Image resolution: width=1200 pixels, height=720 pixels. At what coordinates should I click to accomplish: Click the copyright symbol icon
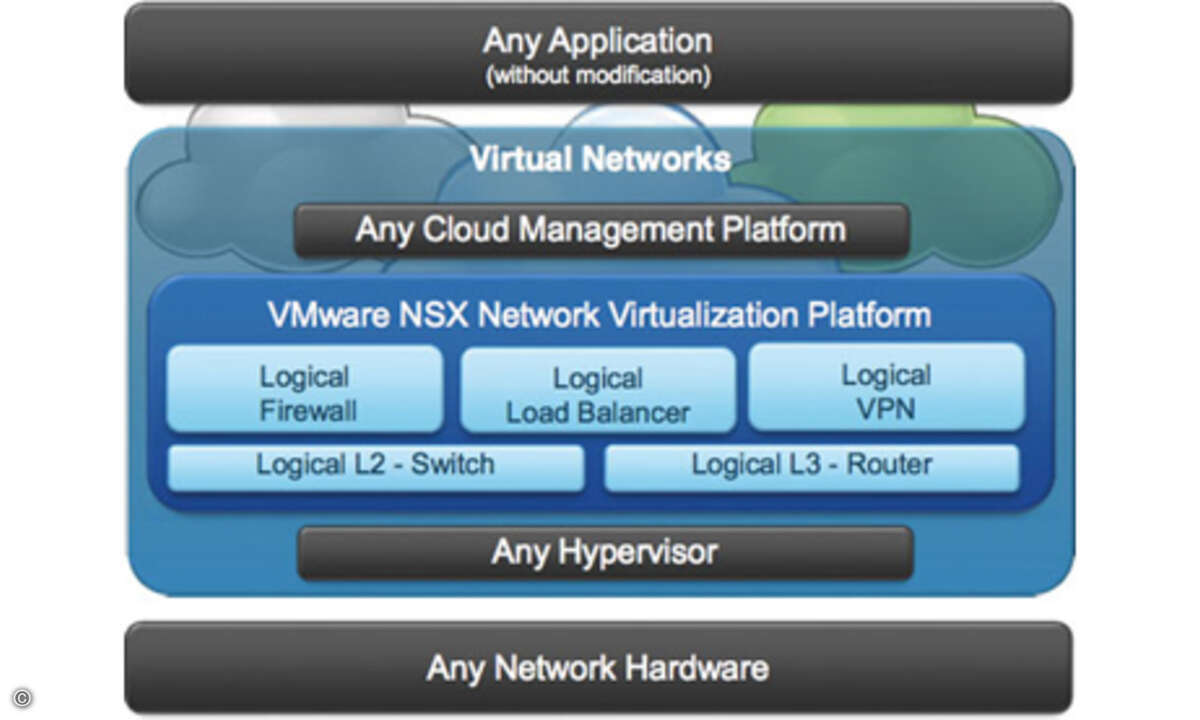point(22,697)
